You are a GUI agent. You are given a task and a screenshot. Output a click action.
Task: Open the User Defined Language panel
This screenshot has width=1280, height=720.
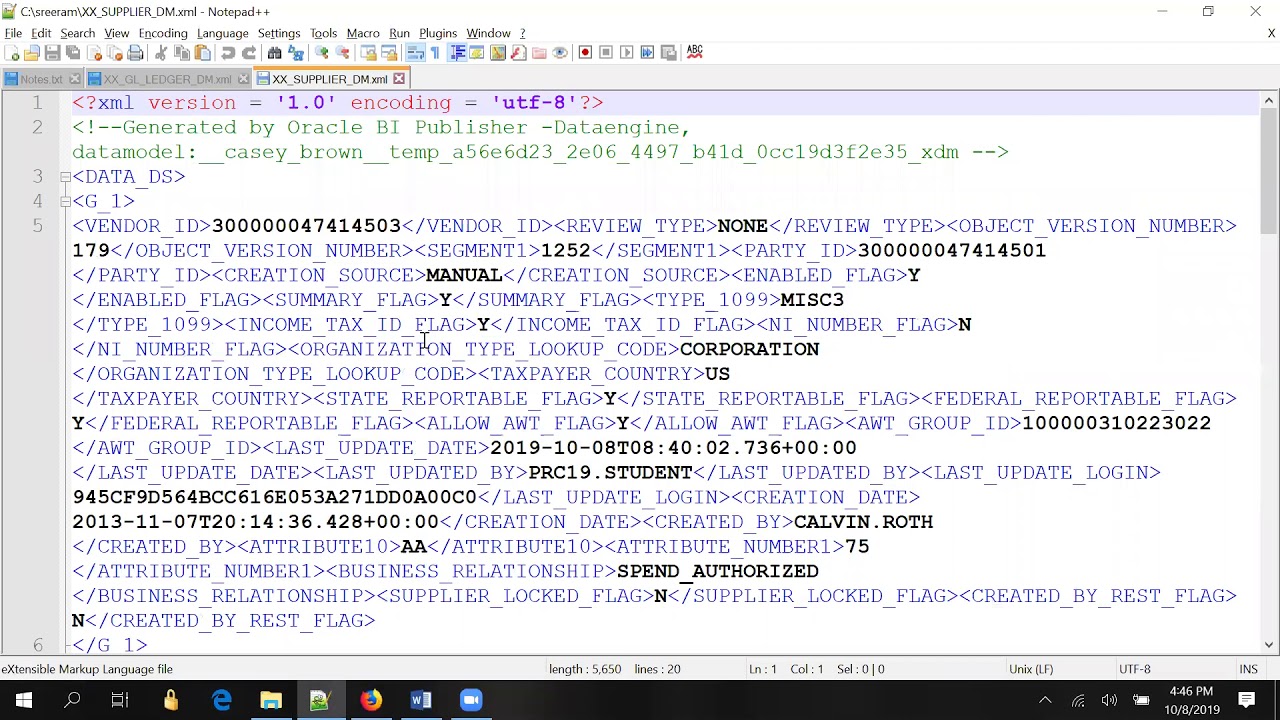click(477, 52)
